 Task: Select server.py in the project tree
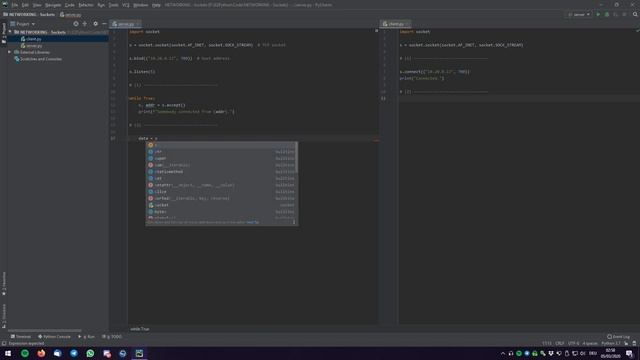click(34, 46)
